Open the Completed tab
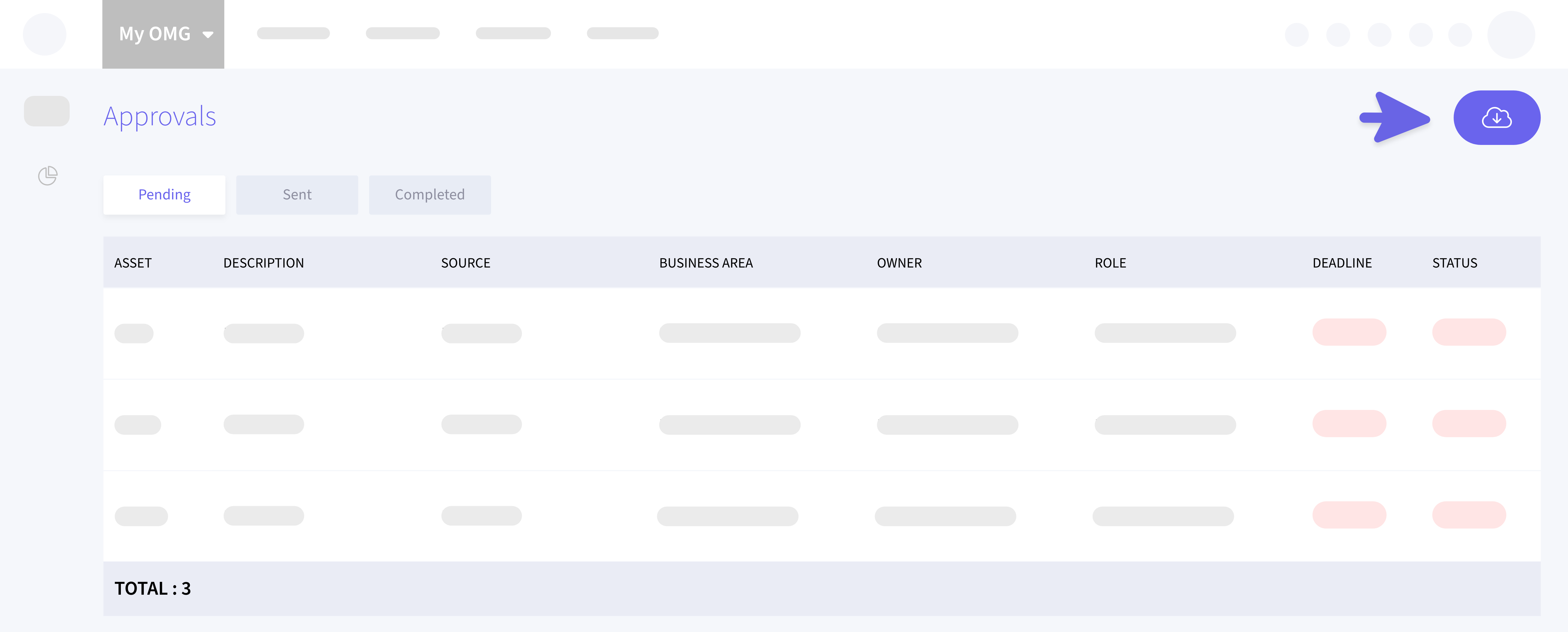This screenshot has height=632, width=1568. point(430,195)
